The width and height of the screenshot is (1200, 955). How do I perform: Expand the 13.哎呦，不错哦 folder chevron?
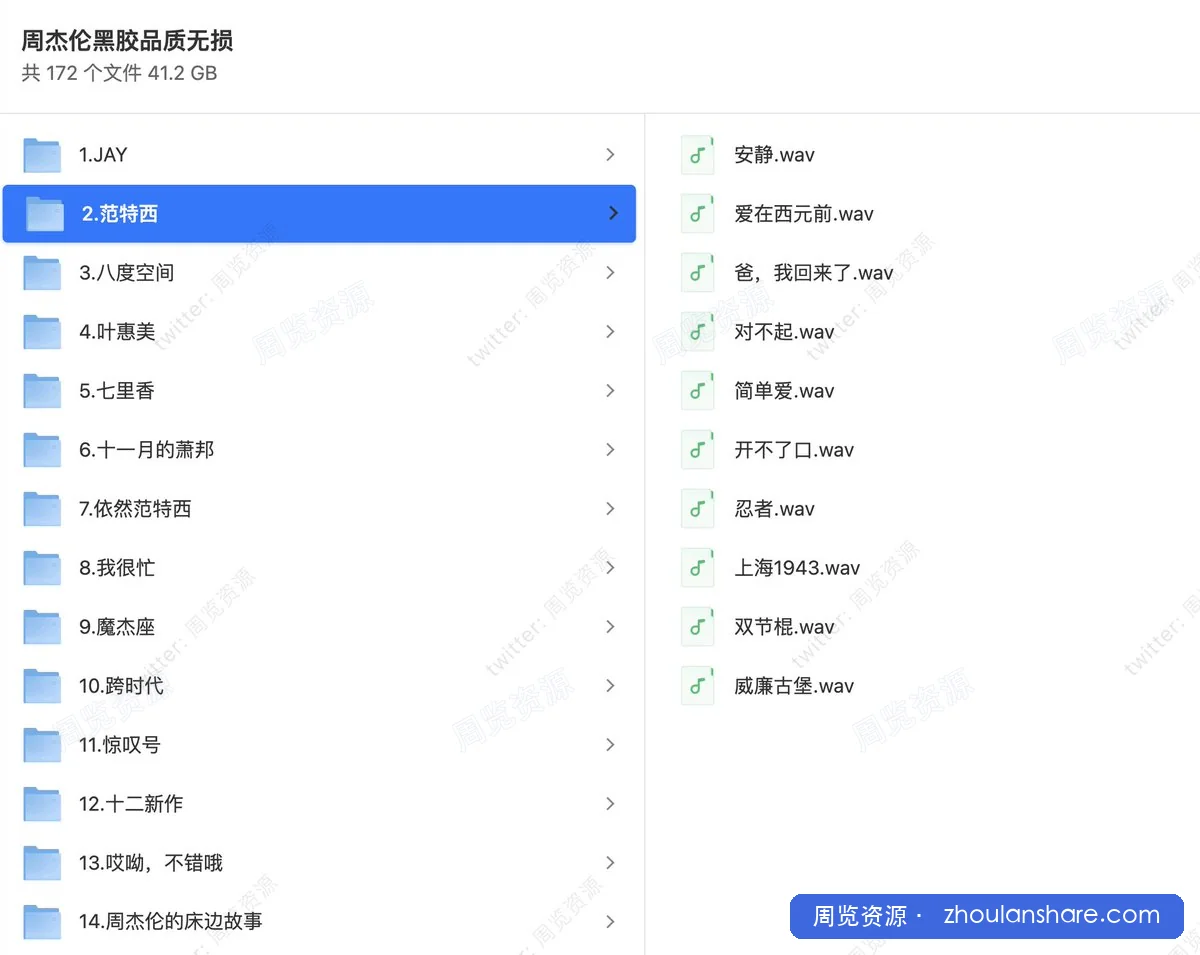[610, 863]
